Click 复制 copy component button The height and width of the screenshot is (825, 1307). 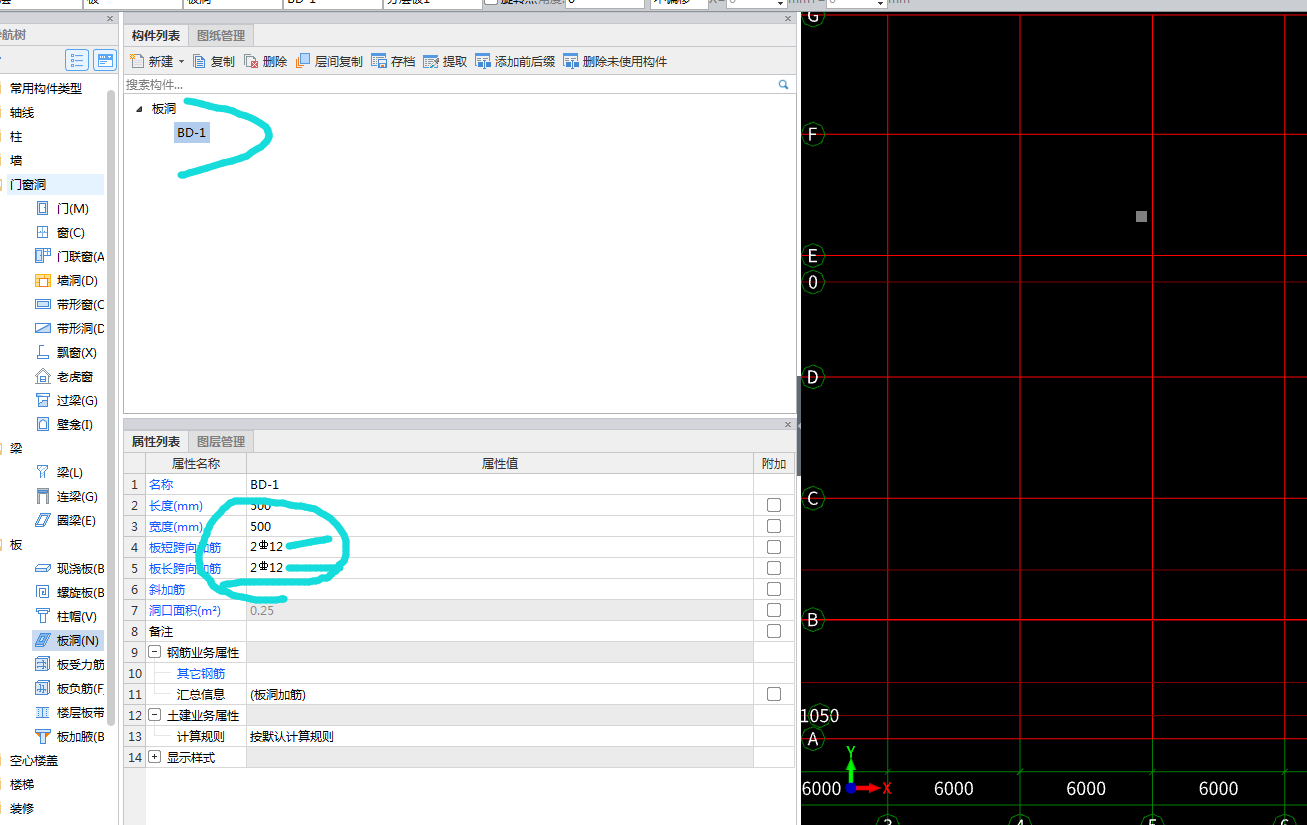(214, 61)
